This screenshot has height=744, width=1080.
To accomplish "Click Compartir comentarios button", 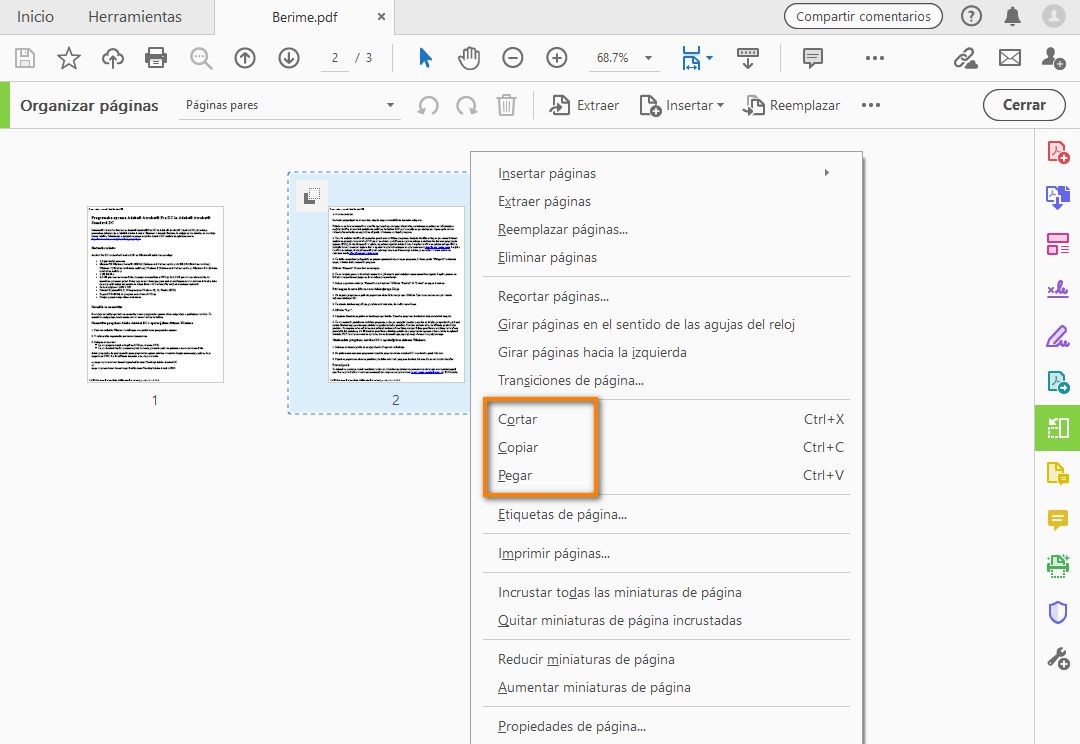I will point(863,16).
